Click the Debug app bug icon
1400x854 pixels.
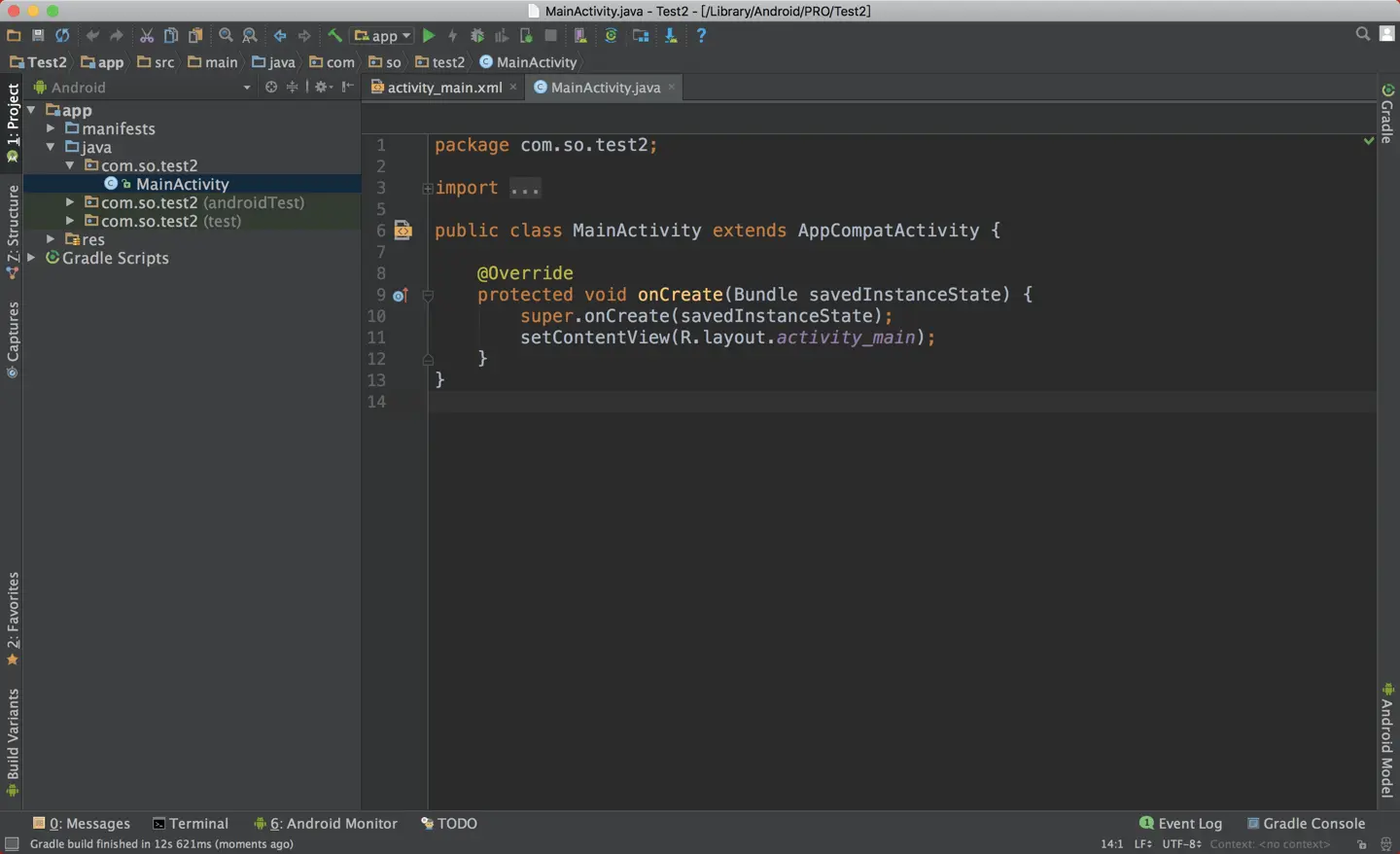(x=477, y=36)
